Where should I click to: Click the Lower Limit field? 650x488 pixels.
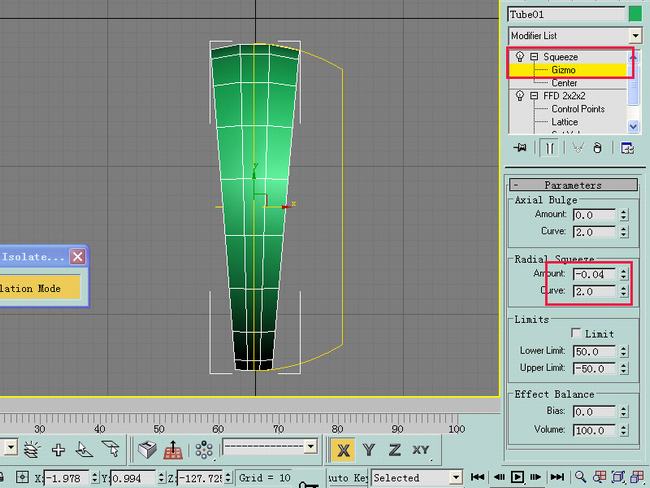click(594, 352)
